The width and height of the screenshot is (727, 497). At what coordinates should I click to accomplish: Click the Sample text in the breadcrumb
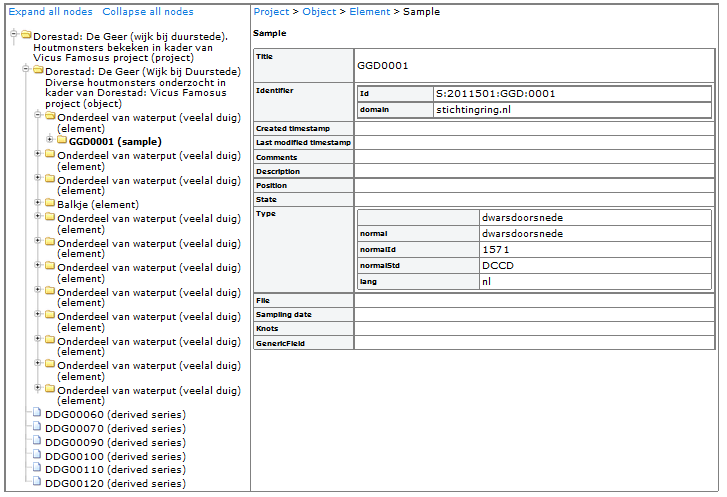[421, 12]
